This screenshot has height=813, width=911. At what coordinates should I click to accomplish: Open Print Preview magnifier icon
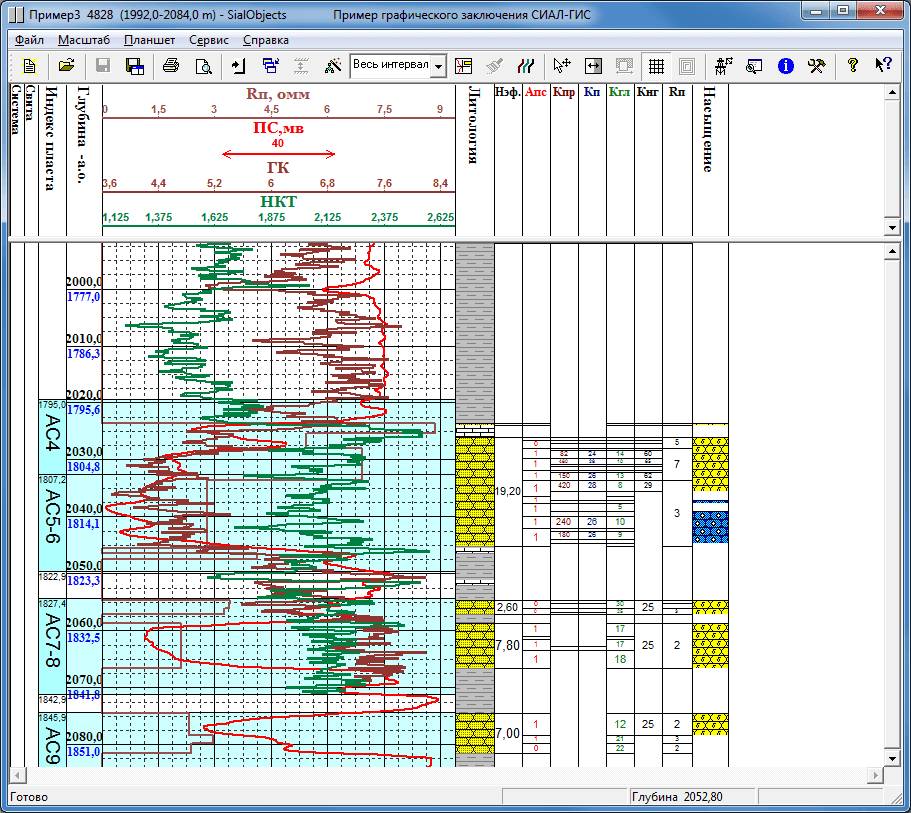coord(203,66)
